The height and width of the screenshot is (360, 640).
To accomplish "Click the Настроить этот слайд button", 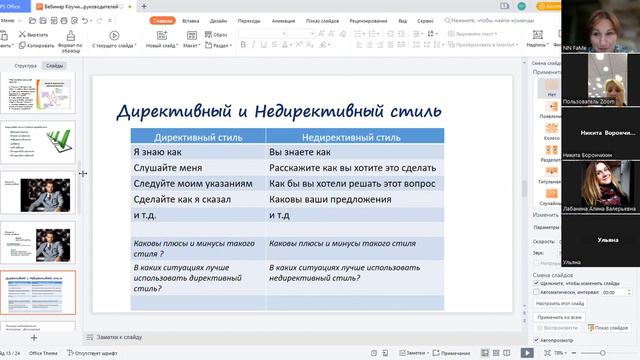I will [560, 304].
